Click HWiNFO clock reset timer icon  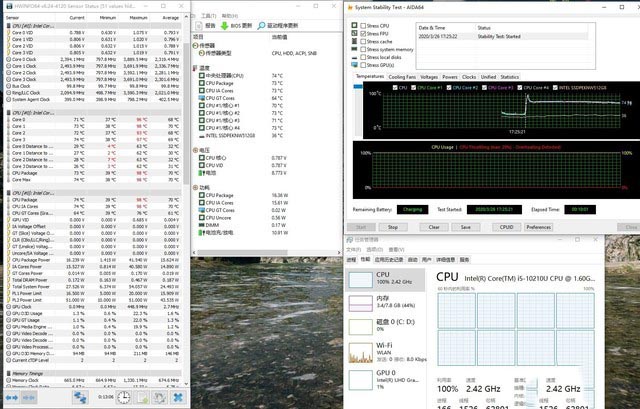(123, 397)
